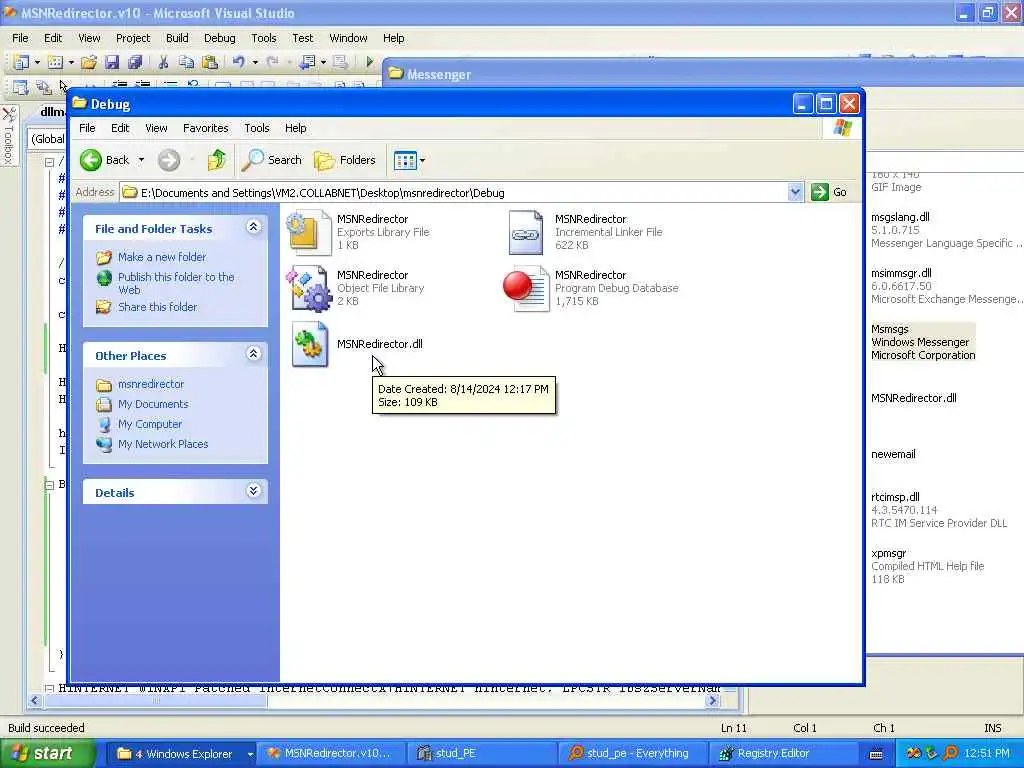Click the Paste icon in Visual Studio toolbar

point(210,62)
